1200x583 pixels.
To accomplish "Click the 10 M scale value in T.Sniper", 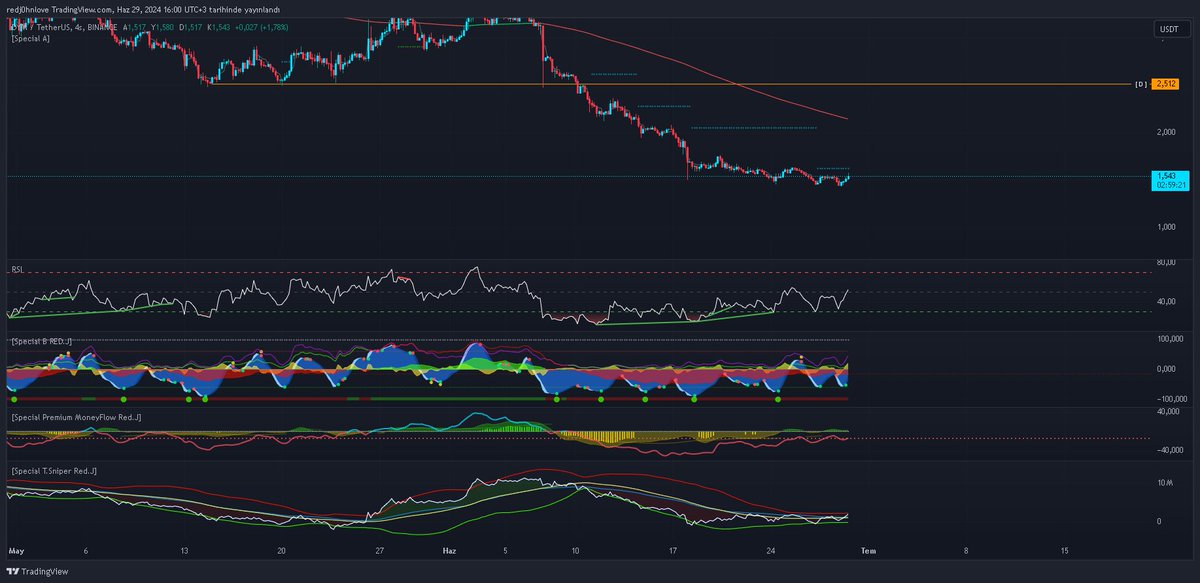I will 1165,483.
